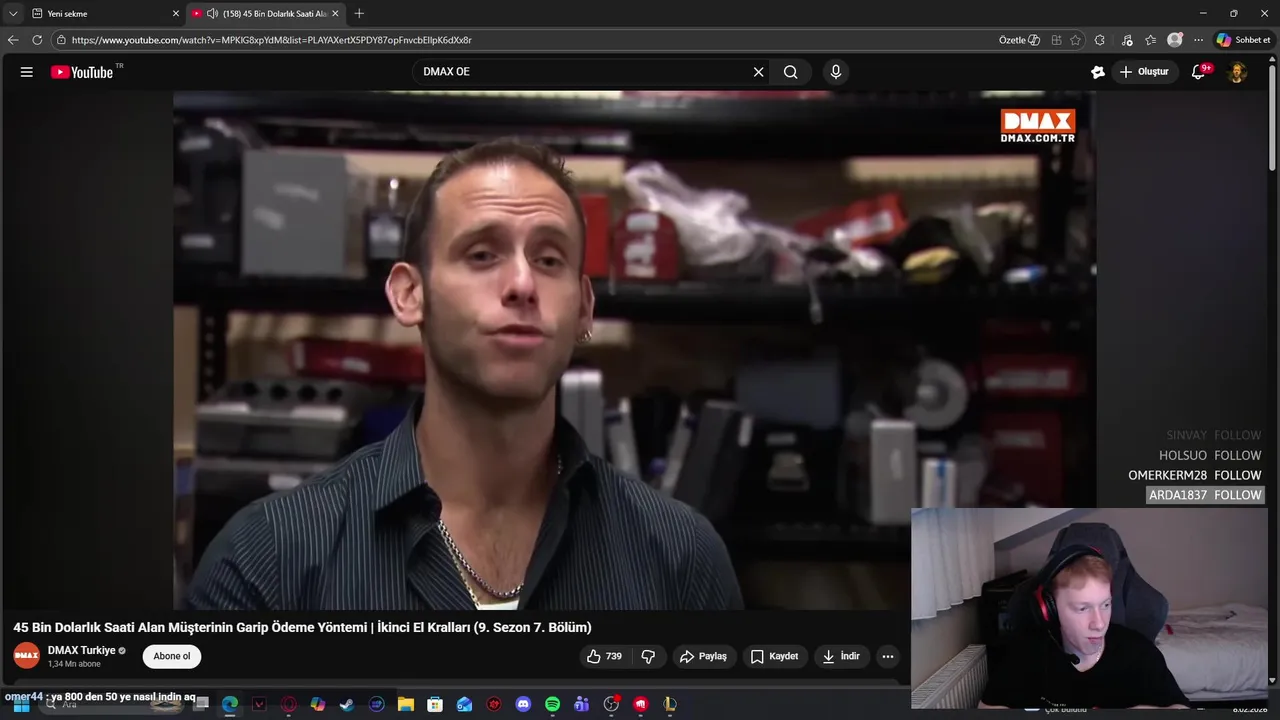
Task: Open the DMAX Turkiye channel avatar
Action: (x=27, y=656)
